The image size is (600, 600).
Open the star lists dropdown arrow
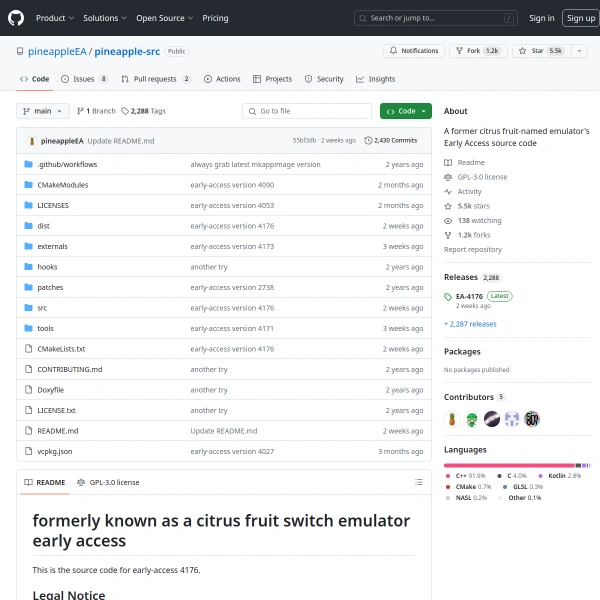579,51
